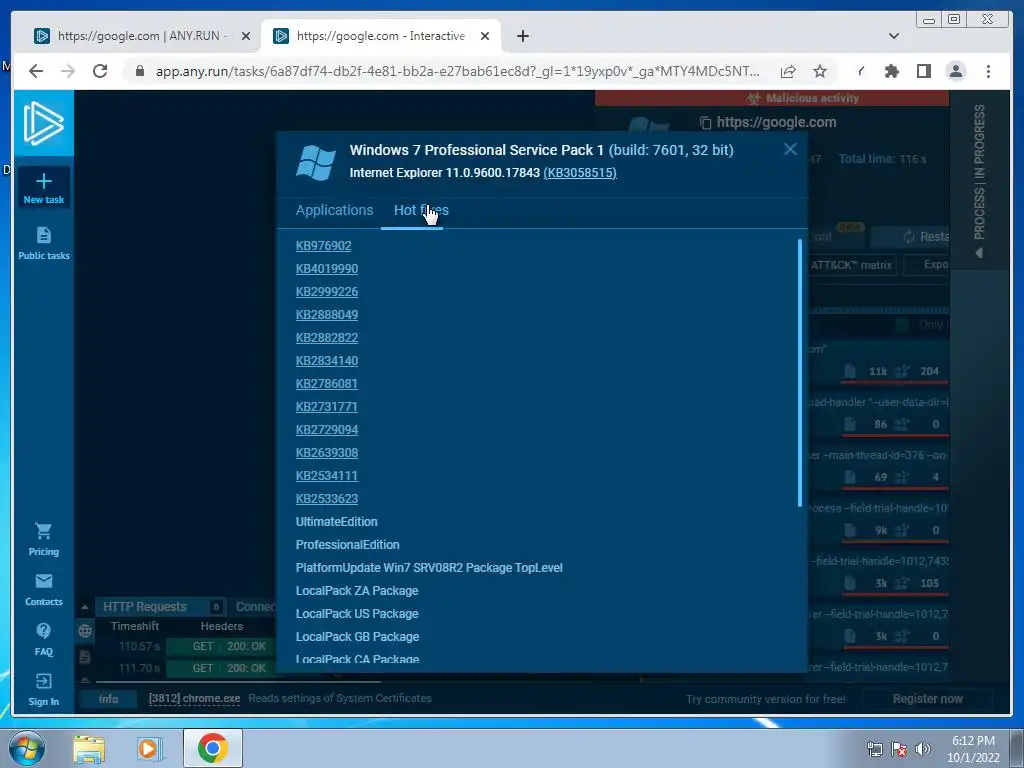
Task: Close the Windows 7 info dialog
Action: 790,150
